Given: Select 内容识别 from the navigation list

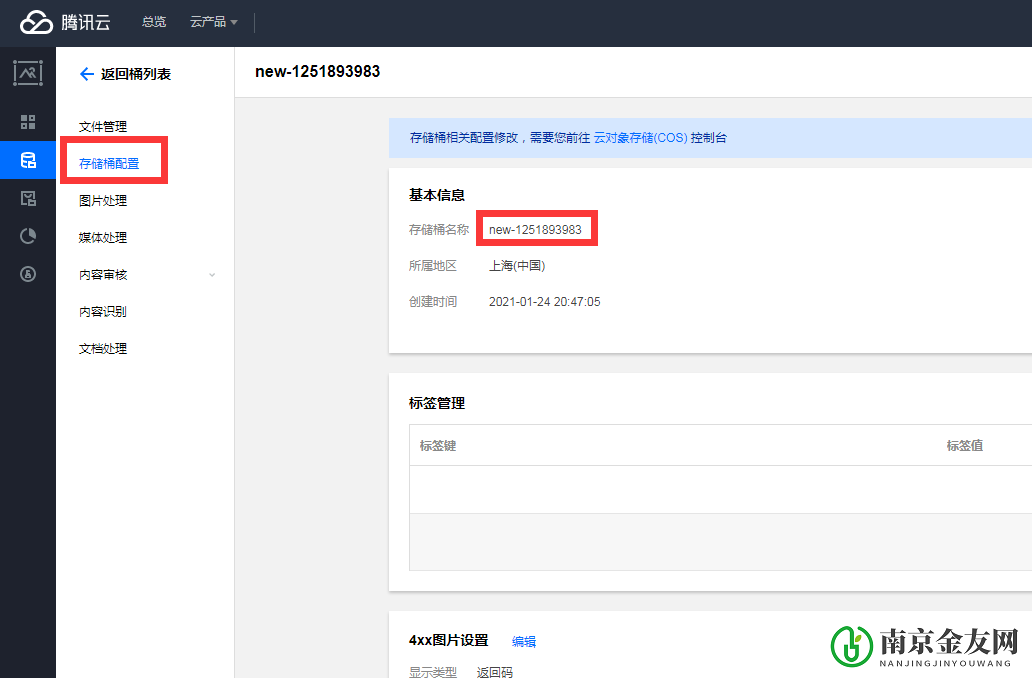Looking at the screenshot, I should [x=103, y=311].
